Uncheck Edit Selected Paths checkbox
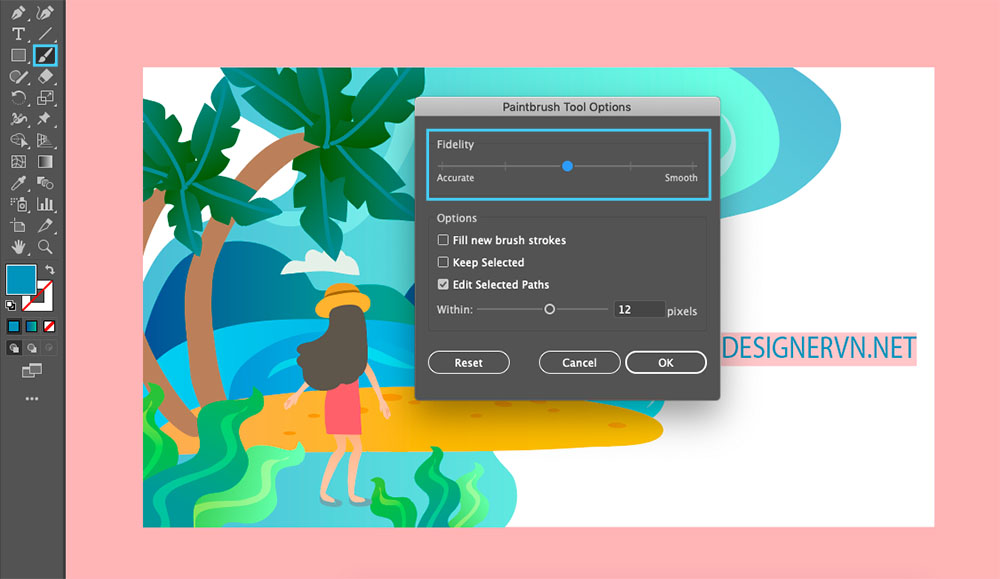The image size is (1000, 579). [x=443, y=285]
